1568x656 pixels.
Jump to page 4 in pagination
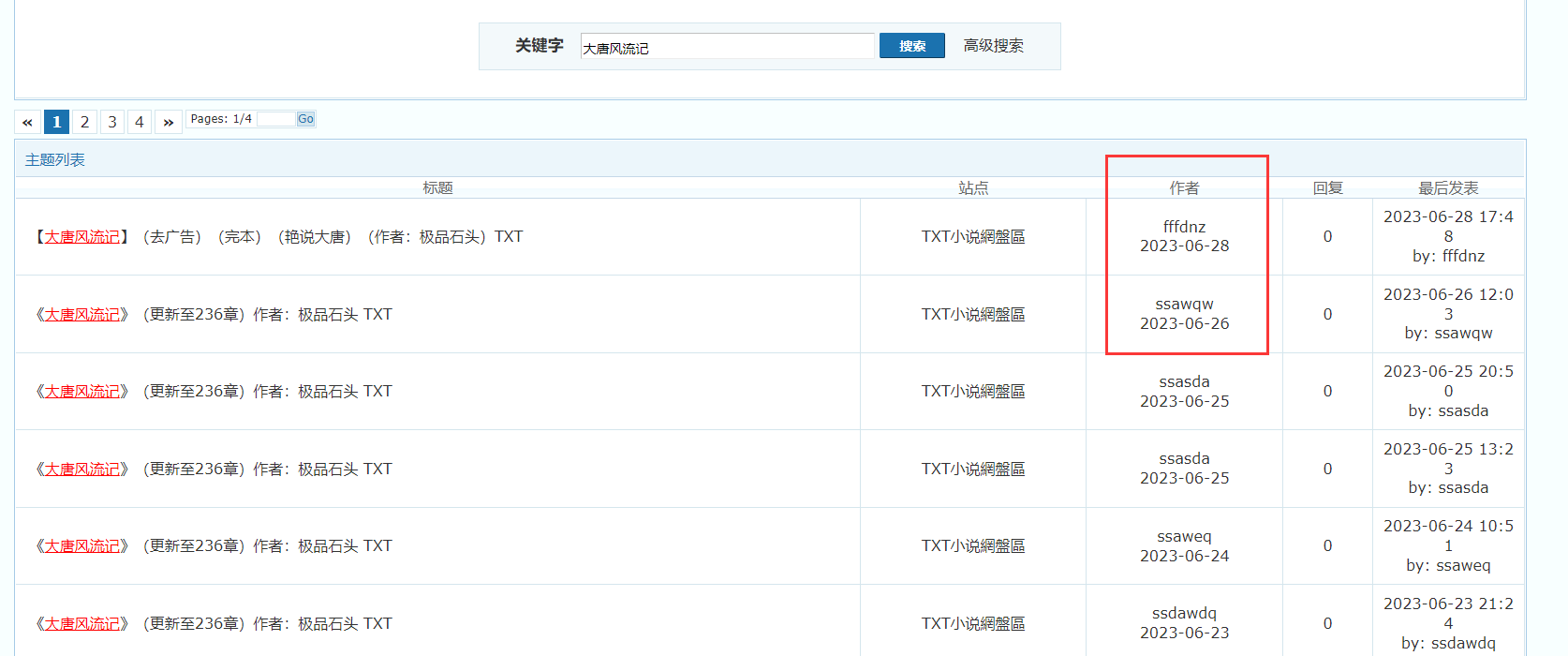pos(139,122)
